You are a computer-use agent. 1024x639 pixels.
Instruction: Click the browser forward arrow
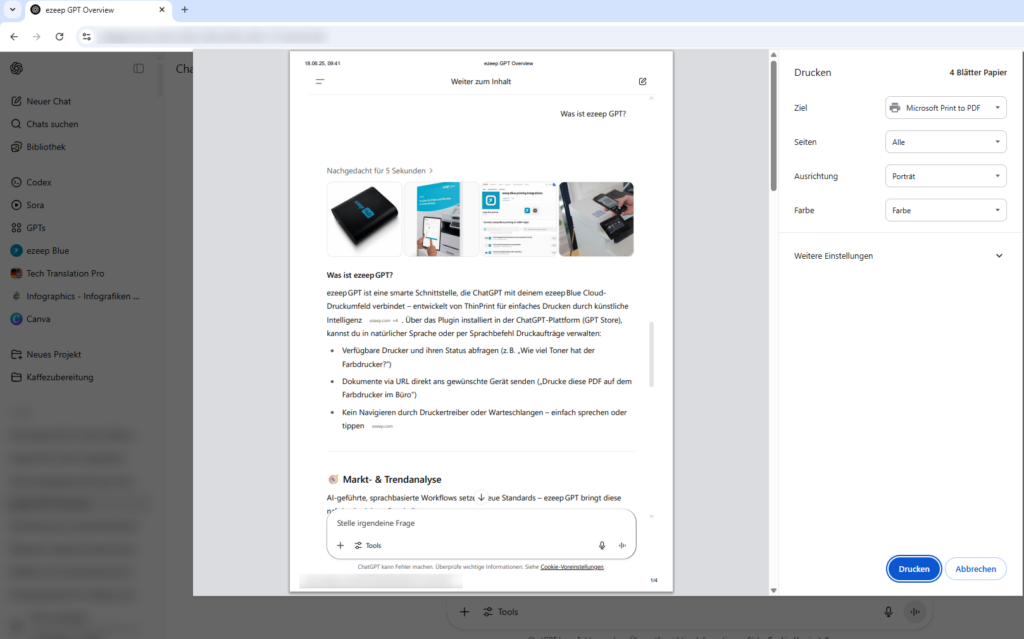pos(37,37)
